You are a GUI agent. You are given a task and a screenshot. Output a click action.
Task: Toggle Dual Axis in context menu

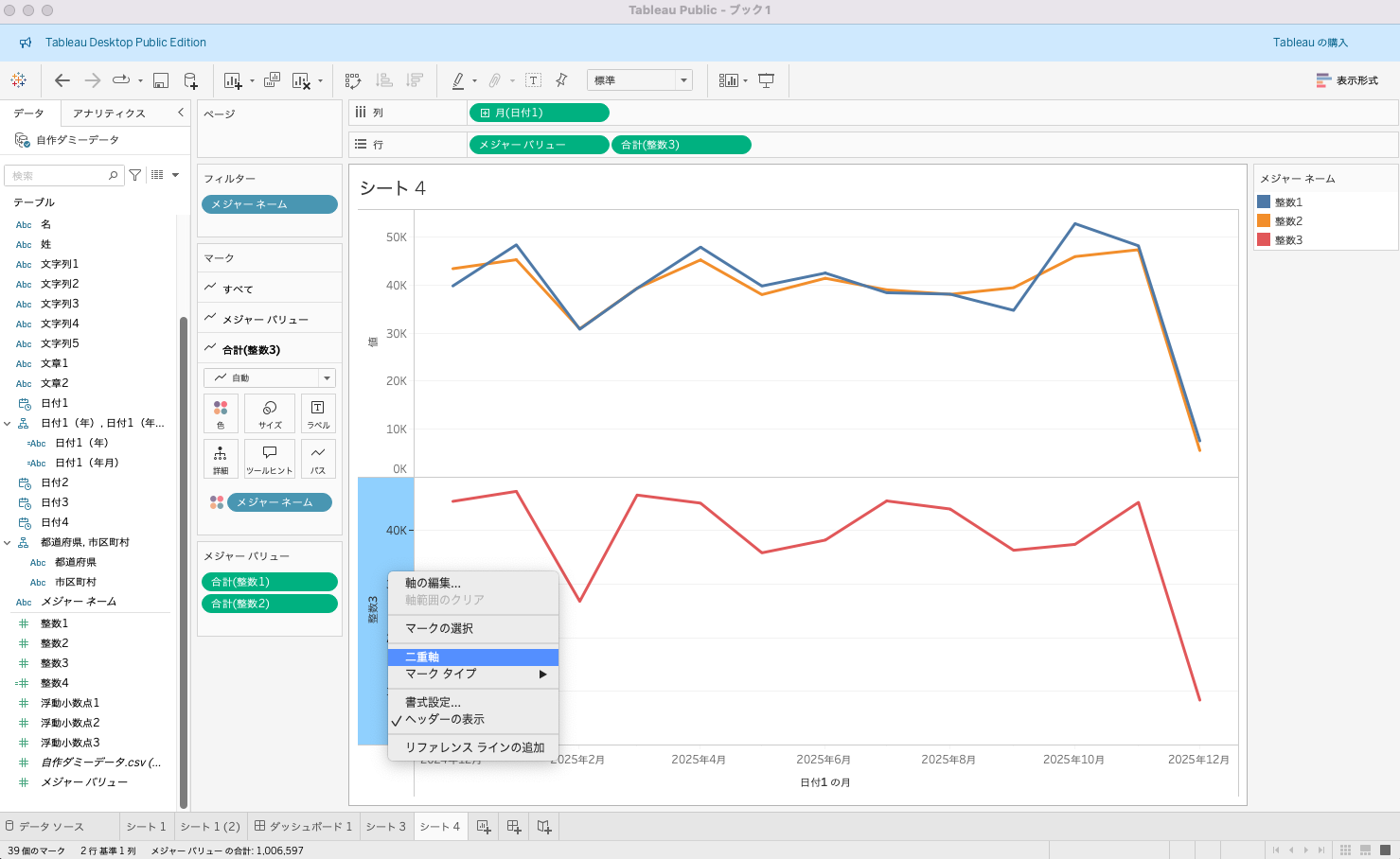point(422,657)
